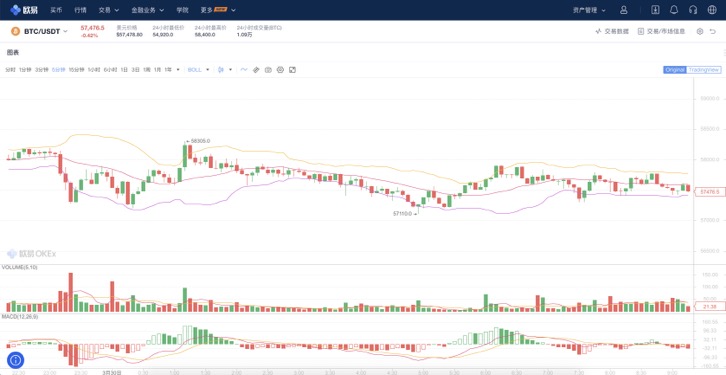
Task: Open the 学院 menu item
Action: (x=182, y=10)
